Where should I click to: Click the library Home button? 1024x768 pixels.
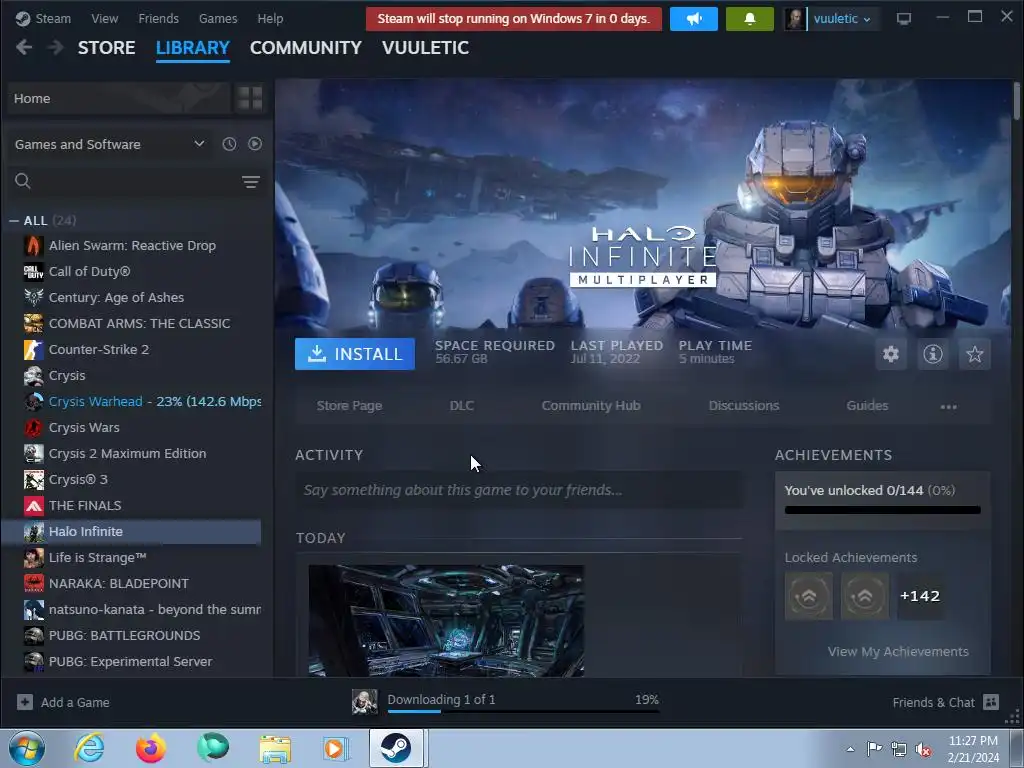click(120, 98)
